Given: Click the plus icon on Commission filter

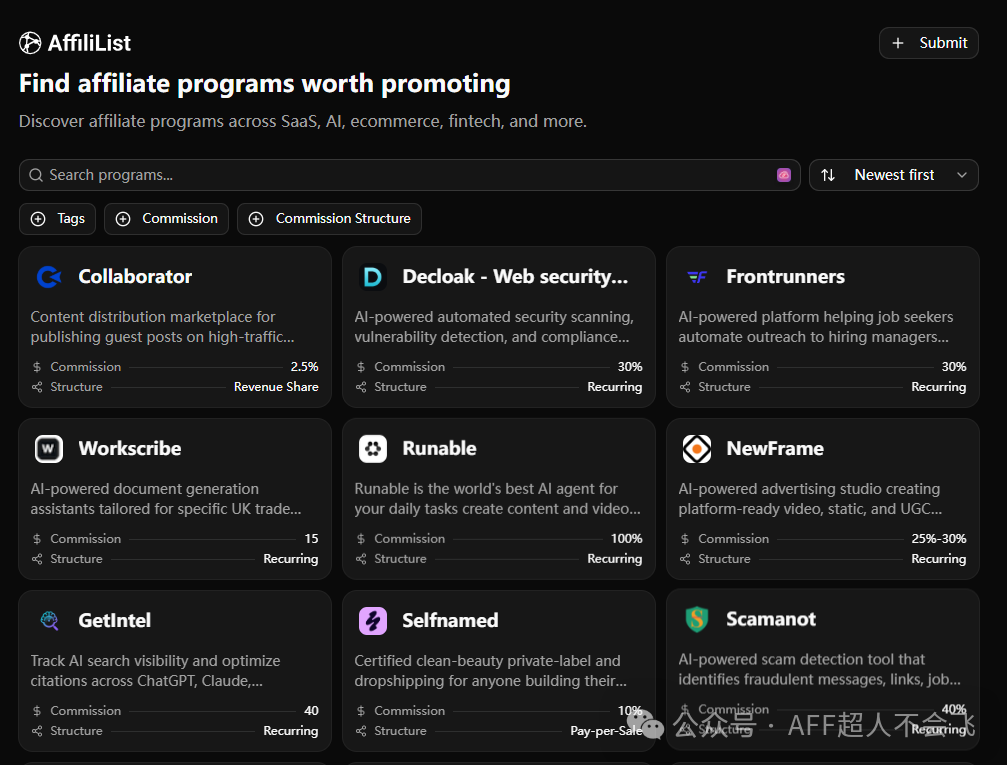Looking at the screenshot, I should click(123, 219).
